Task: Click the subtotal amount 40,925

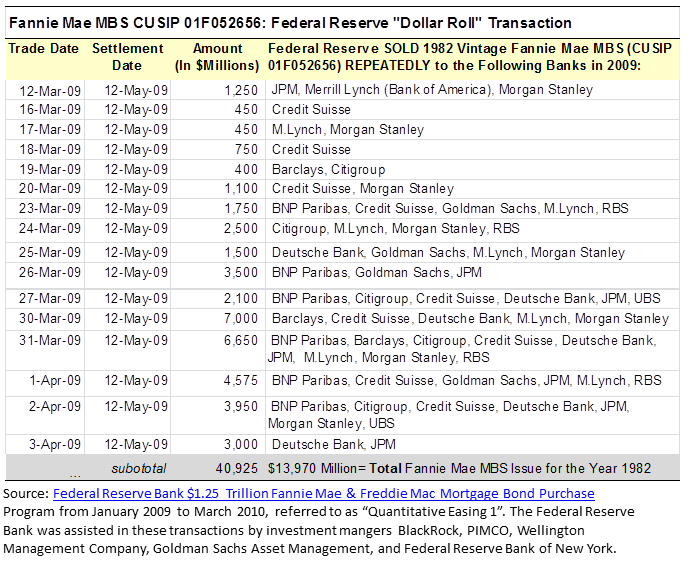Action: [237, 469]
